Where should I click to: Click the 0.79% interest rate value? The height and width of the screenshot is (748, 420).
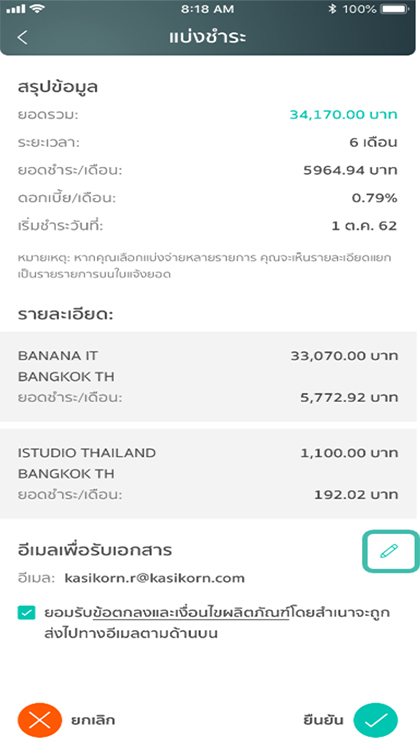click(374, 197)
